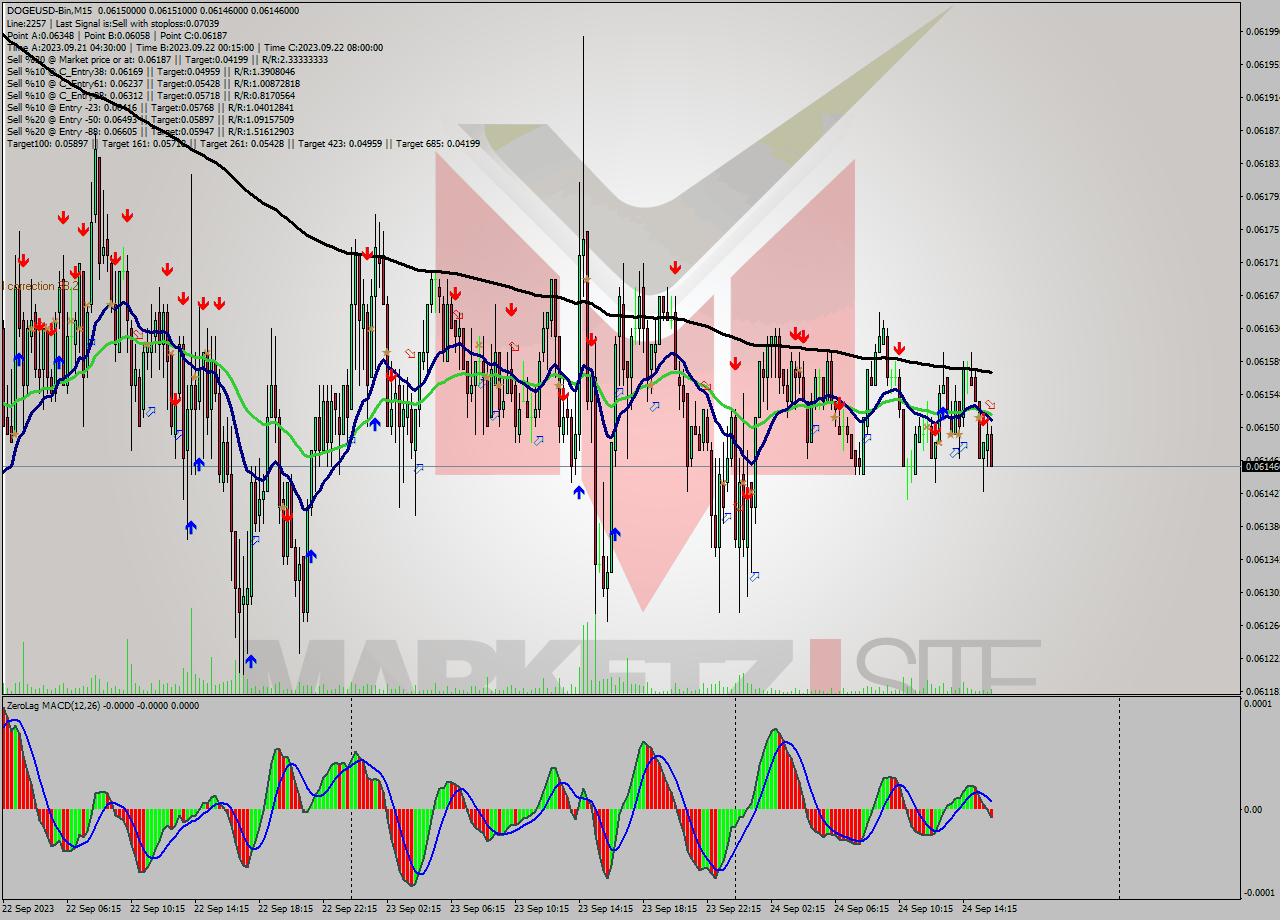The image size is (1280, 920).
Task: Click the '23 Sep 06:15' time label
Action: coord(477,909)
